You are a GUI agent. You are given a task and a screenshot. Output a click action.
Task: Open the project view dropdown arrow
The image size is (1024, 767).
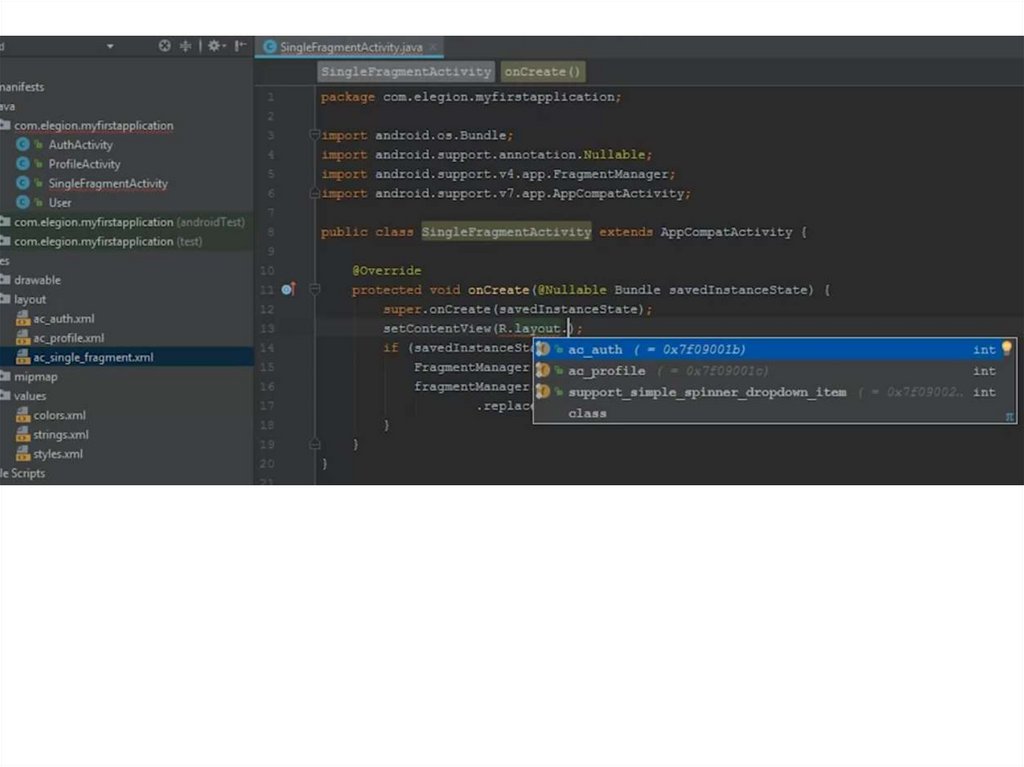[x=110, y=46]
